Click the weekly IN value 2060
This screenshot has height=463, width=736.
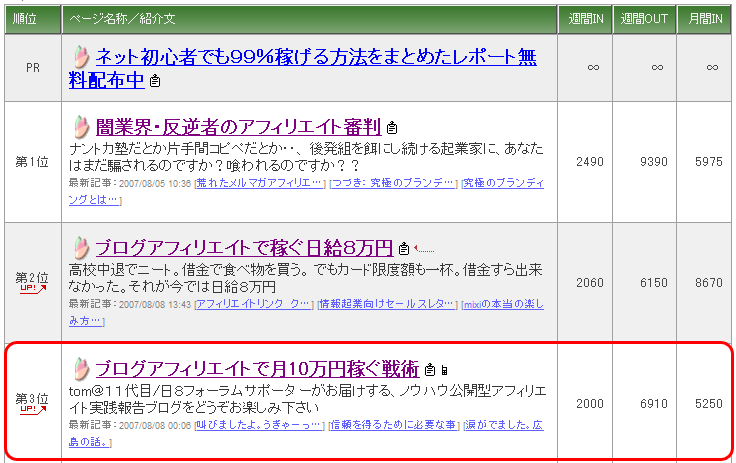pos(590,283)
